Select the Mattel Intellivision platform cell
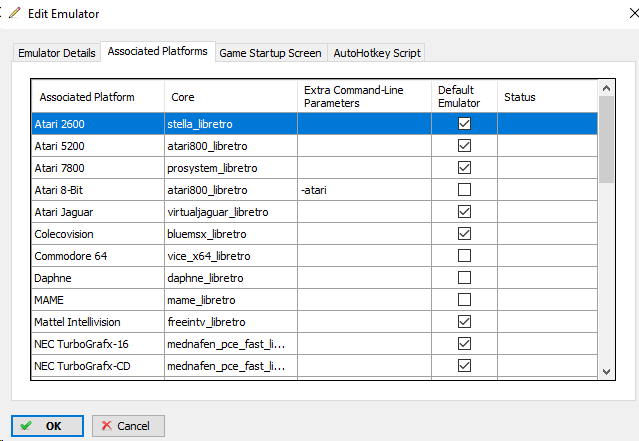639x441 pixels. coord(98,322)
